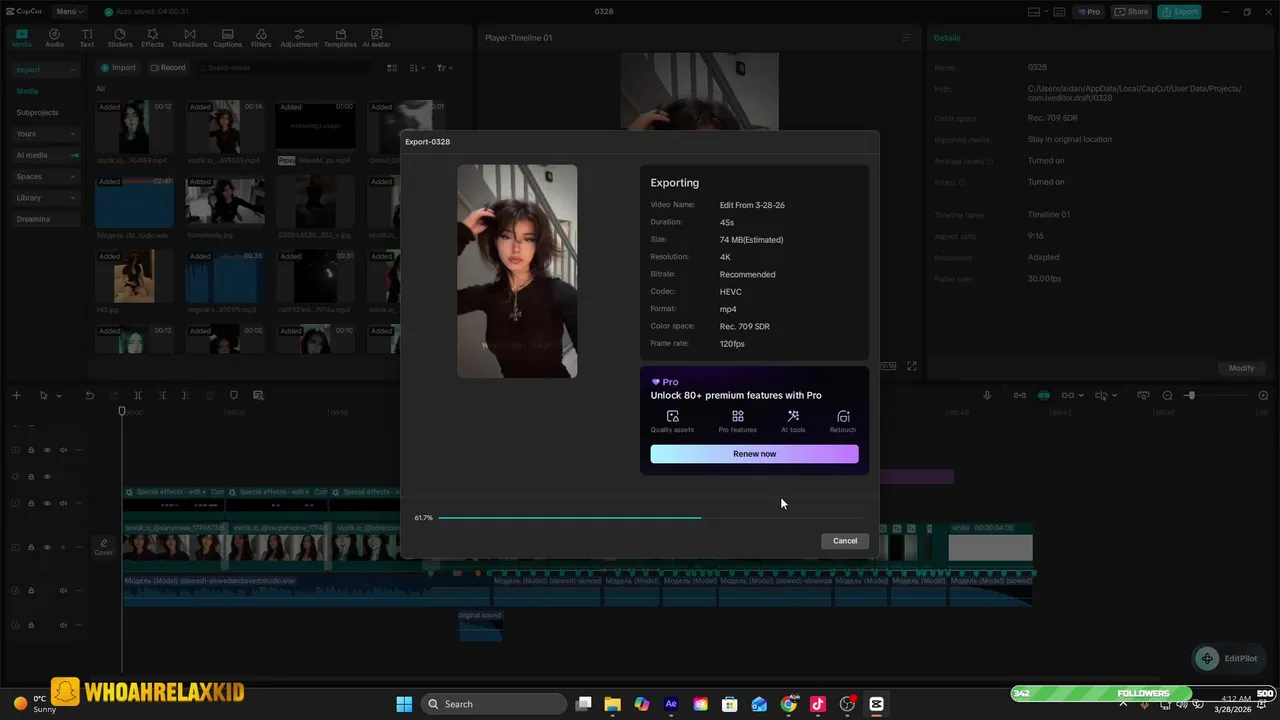Toggle lock on the main video track

click(x=31, y=548)
